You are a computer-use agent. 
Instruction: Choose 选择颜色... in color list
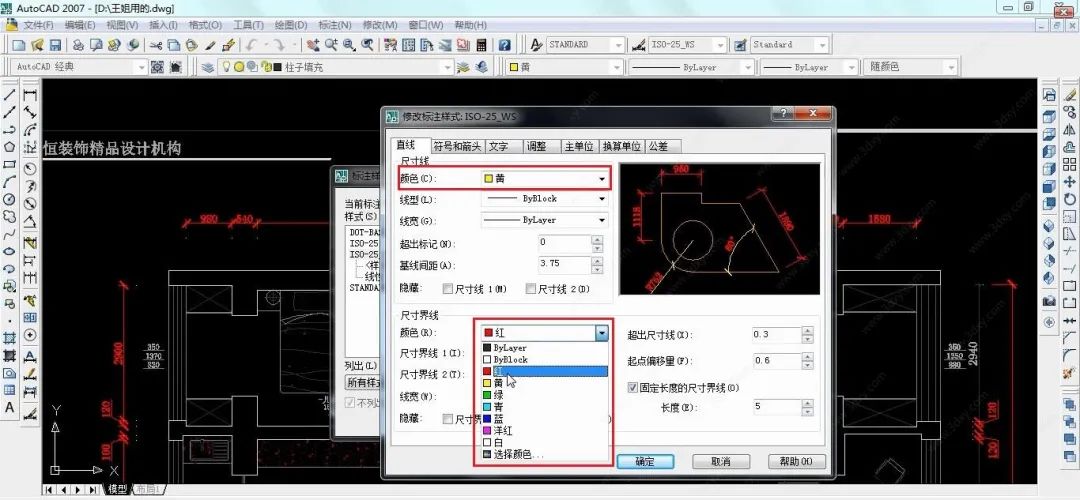545,455
